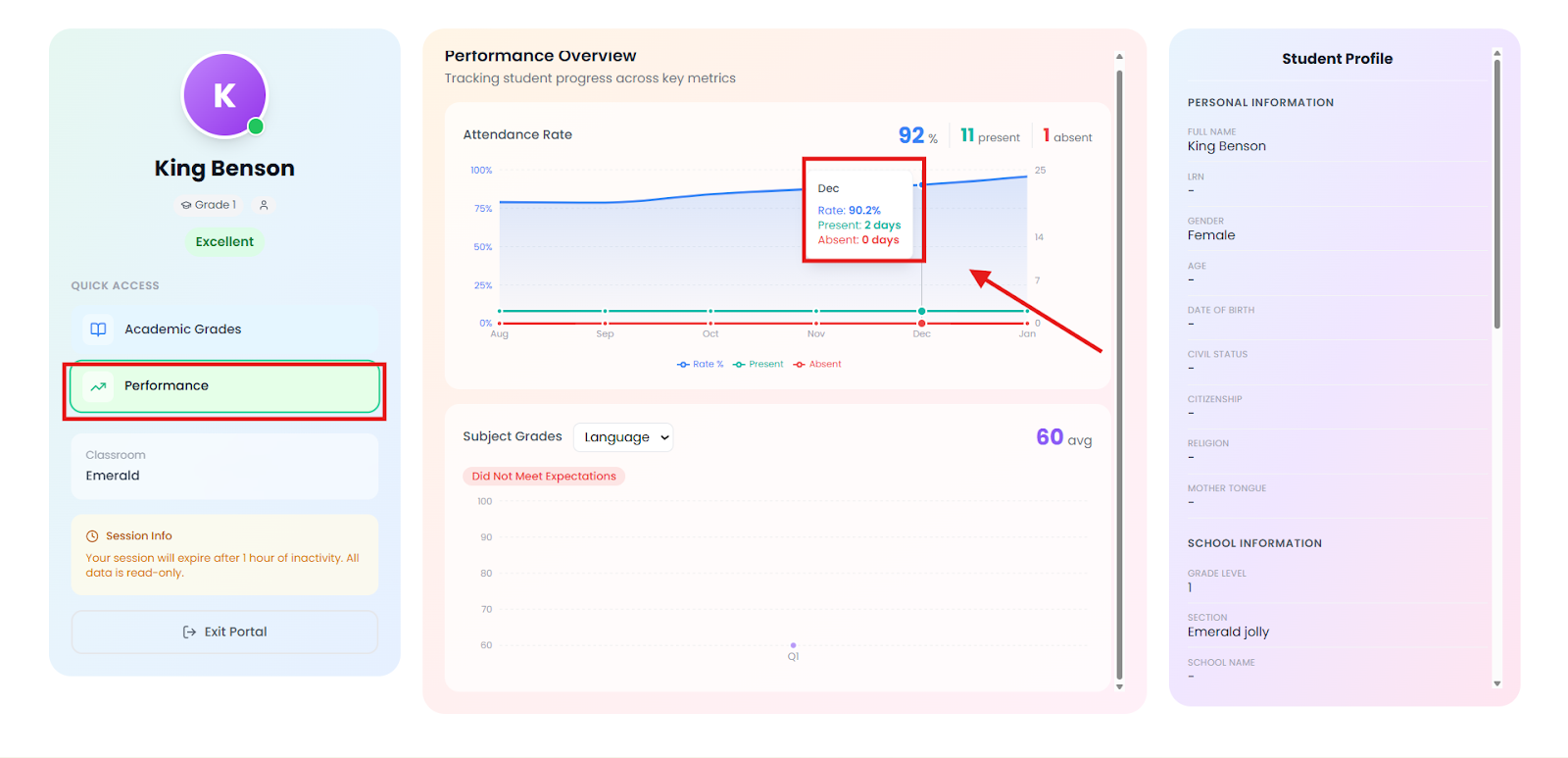Select the Performance quick access item
Screen dimensions: 1568x758
coord(224,386)
